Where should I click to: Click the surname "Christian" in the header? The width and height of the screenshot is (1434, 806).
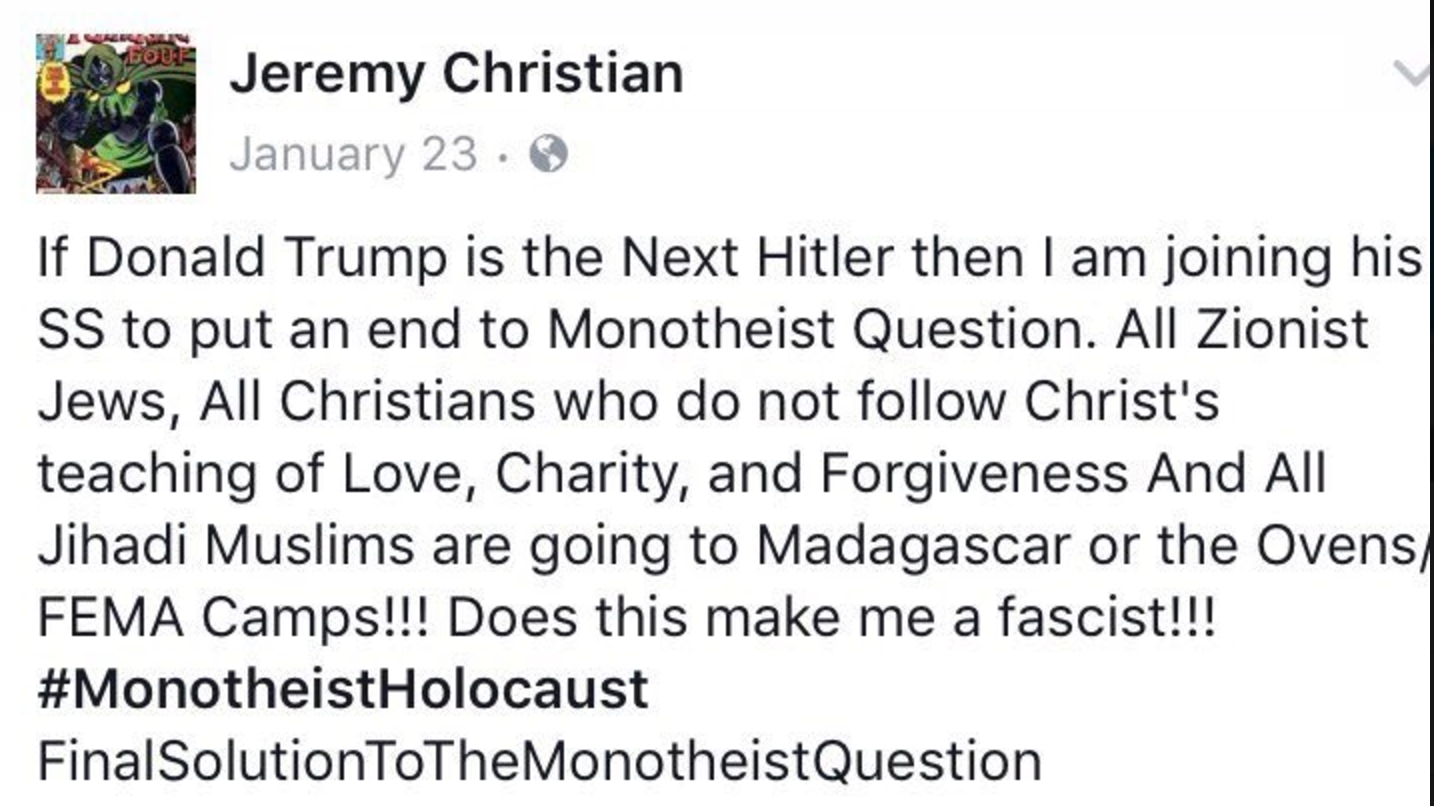[x=563, y=73]
